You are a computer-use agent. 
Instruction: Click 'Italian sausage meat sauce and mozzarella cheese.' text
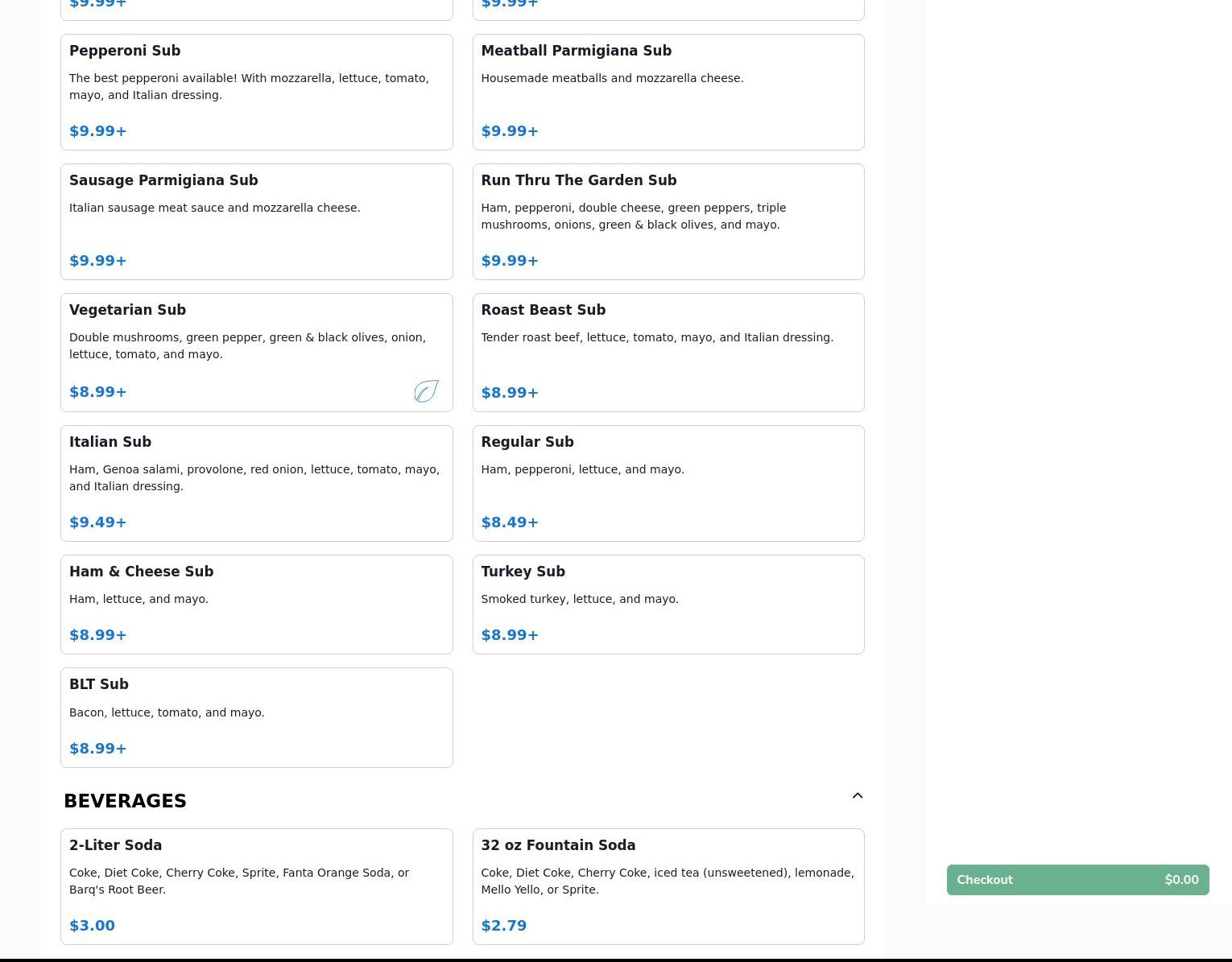[x=215, y=208]
